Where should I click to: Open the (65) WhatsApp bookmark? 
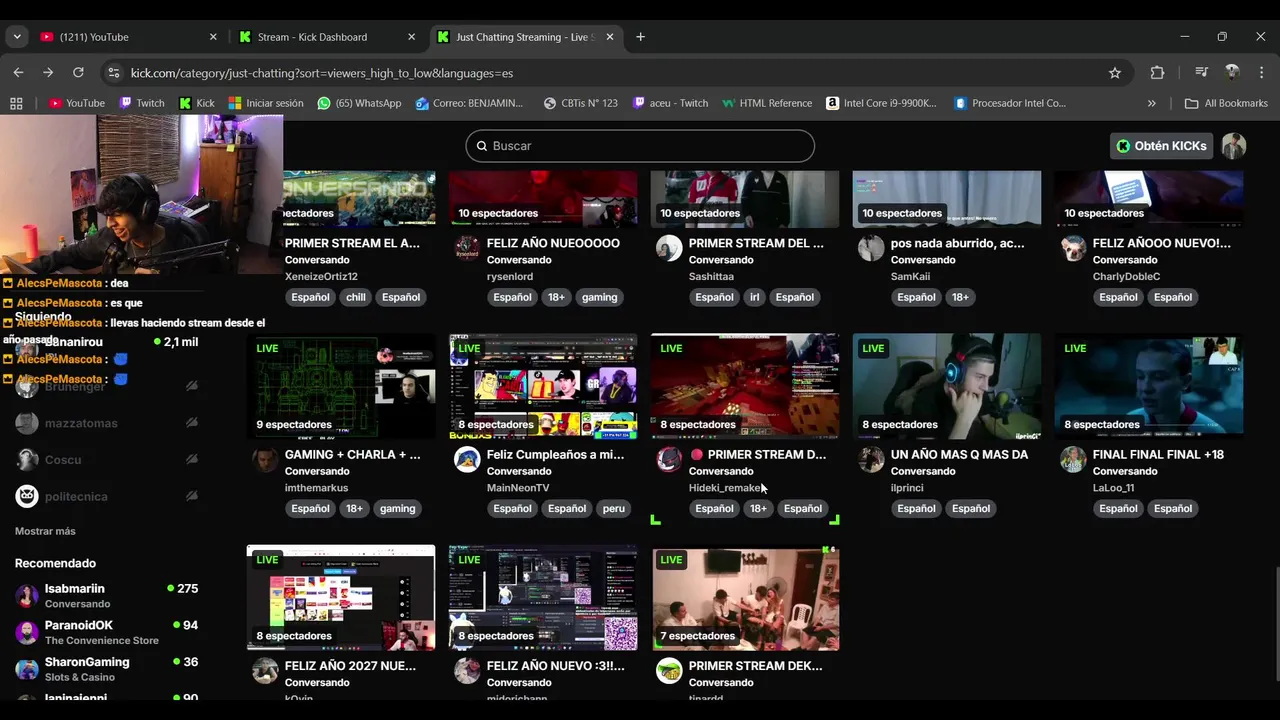click(359, 103)
